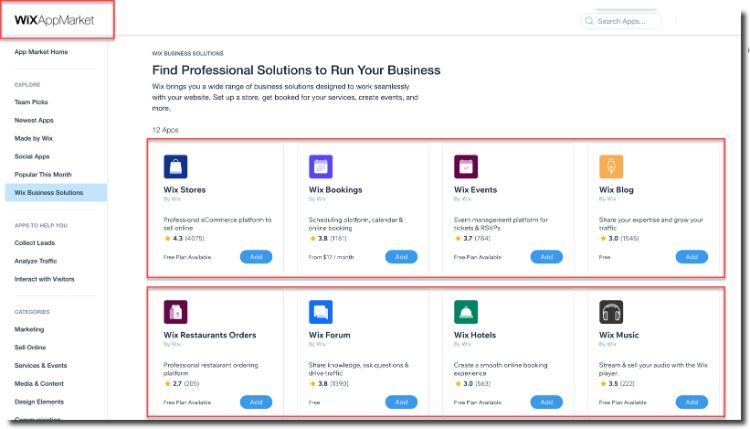Click the Wix Restaurants Orders icon
The height and width of the screenshot is (429, 750).
(176, 312)
